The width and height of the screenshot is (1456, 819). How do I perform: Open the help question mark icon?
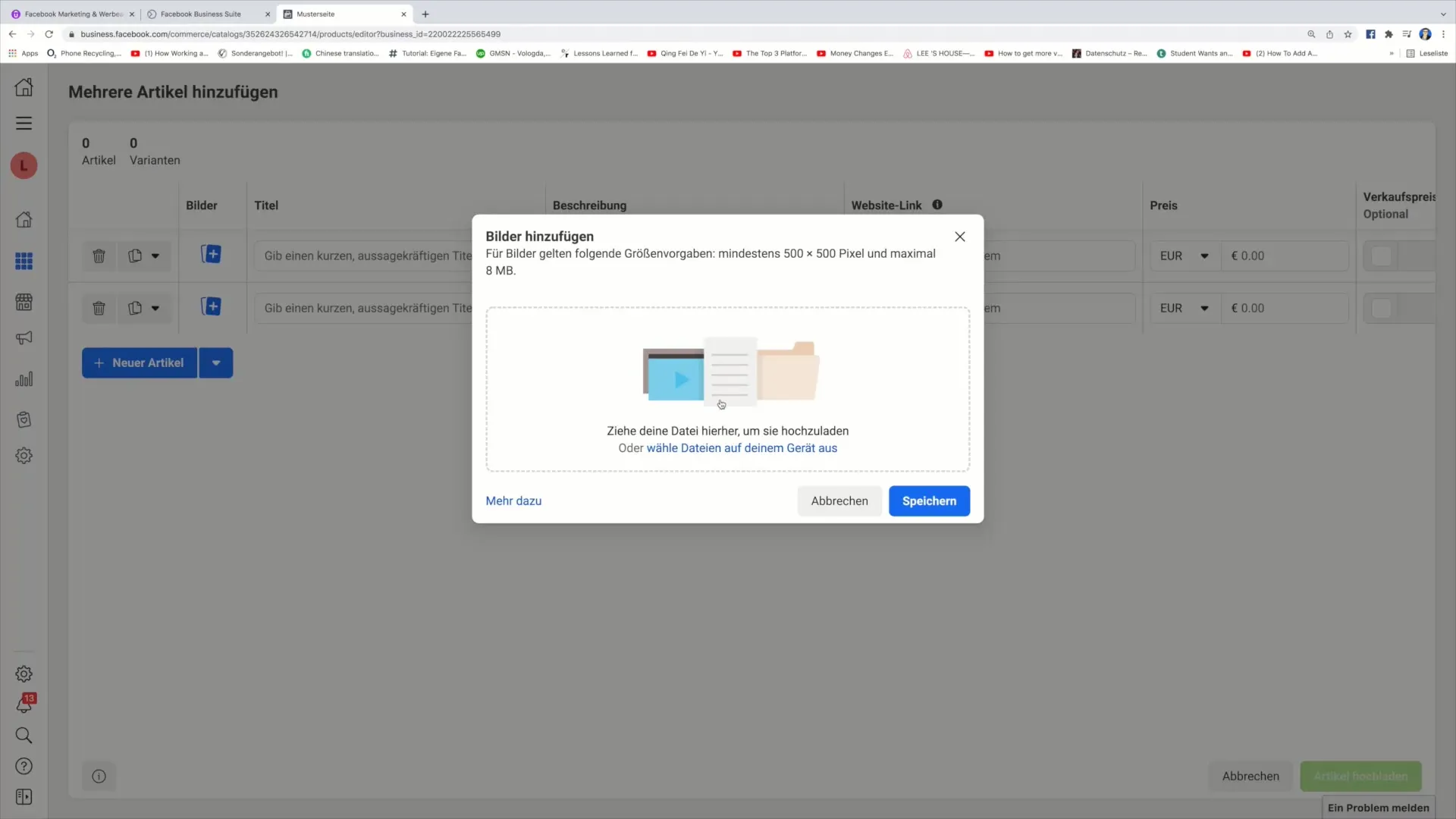coord(24,767)
